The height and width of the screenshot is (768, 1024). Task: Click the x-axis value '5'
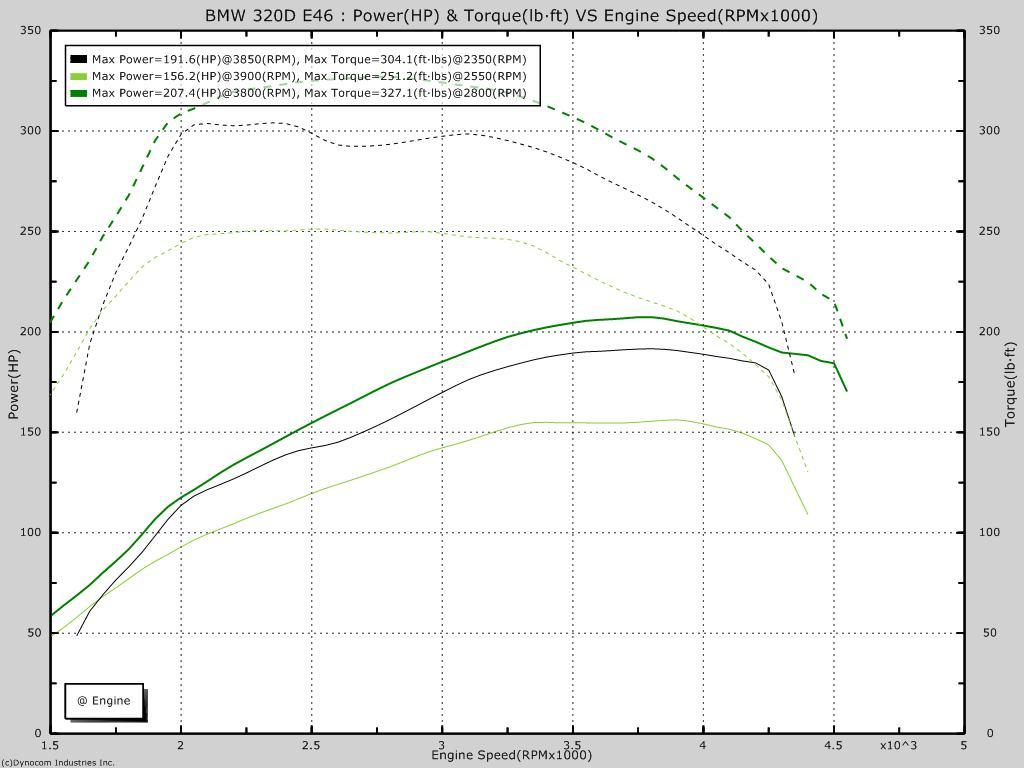(964, 745)
